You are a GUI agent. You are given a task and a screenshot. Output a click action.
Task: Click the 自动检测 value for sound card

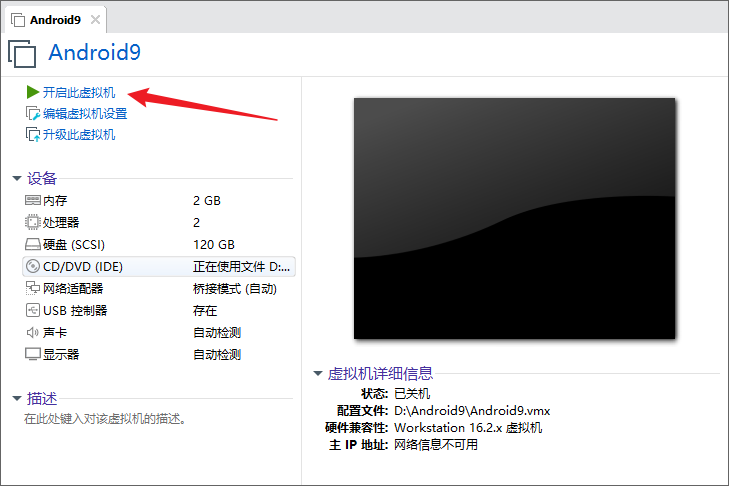pyautogui.click(x=217, y=333)
